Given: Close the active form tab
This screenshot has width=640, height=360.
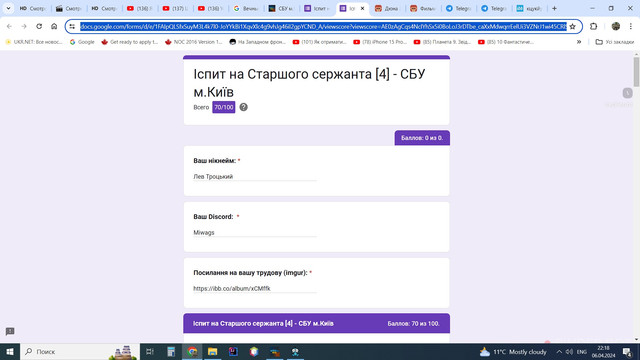Looking at the screenshot, I should [x=362, y=8].
